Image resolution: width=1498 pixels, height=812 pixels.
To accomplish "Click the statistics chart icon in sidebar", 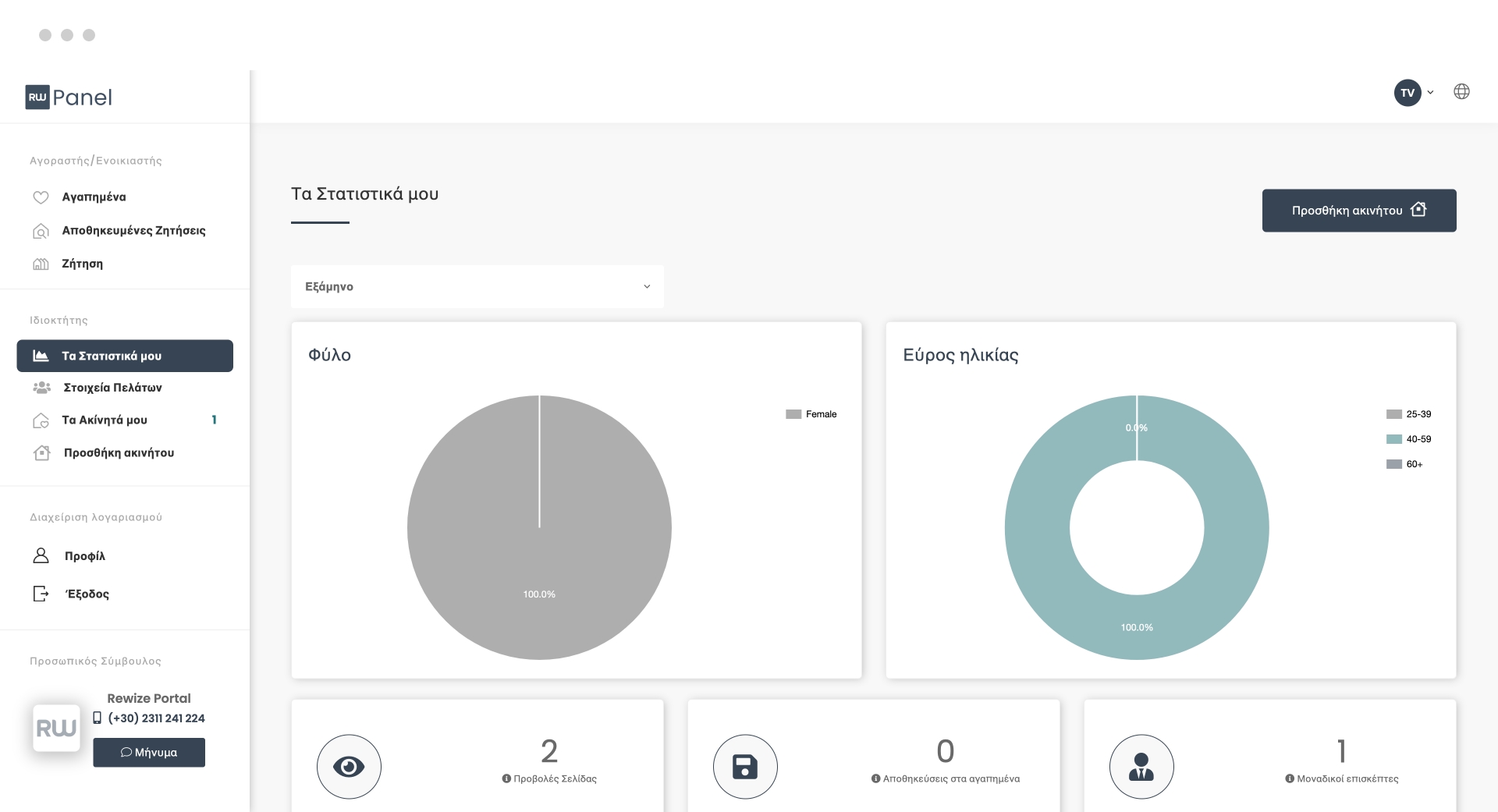I will pyautogui.click(x=41, y=356).
